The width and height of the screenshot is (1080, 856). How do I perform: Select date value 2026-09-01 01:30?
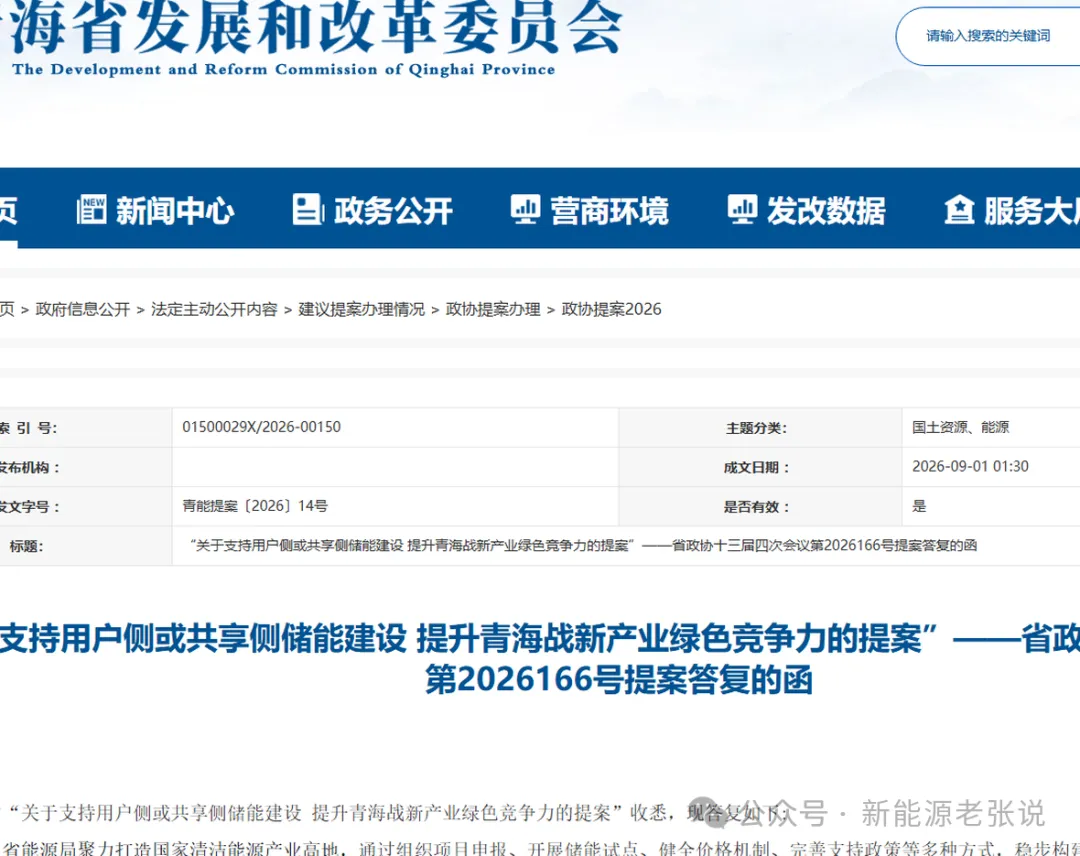(970, 466)
